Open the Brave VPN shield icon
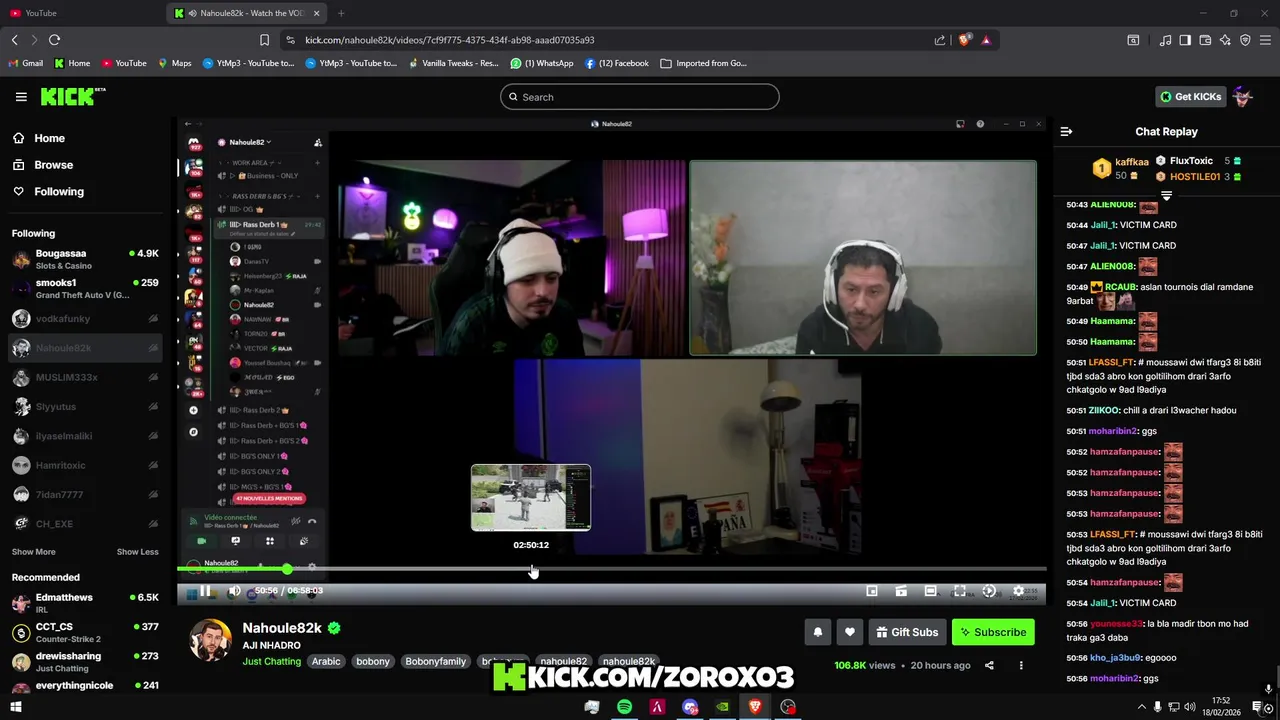Viewport: 1280px width, 720px height. (1245, 40)
